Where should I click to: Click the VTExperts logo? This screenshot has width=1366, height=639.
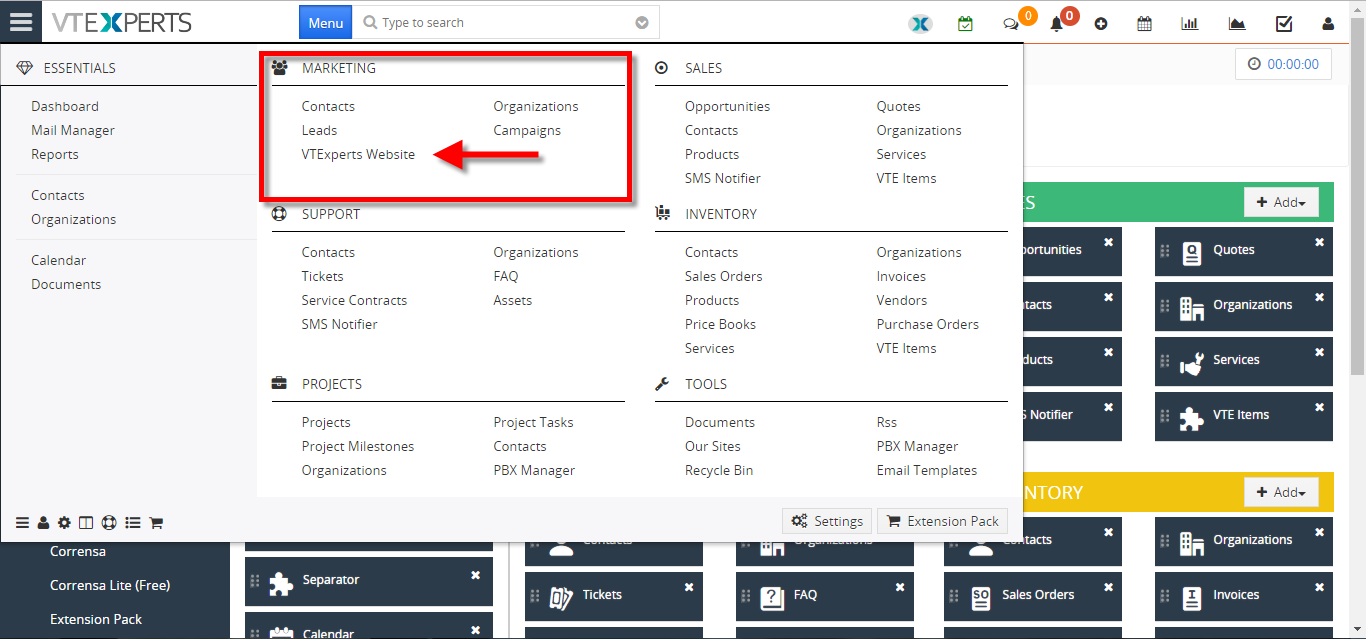pos(122,22)
